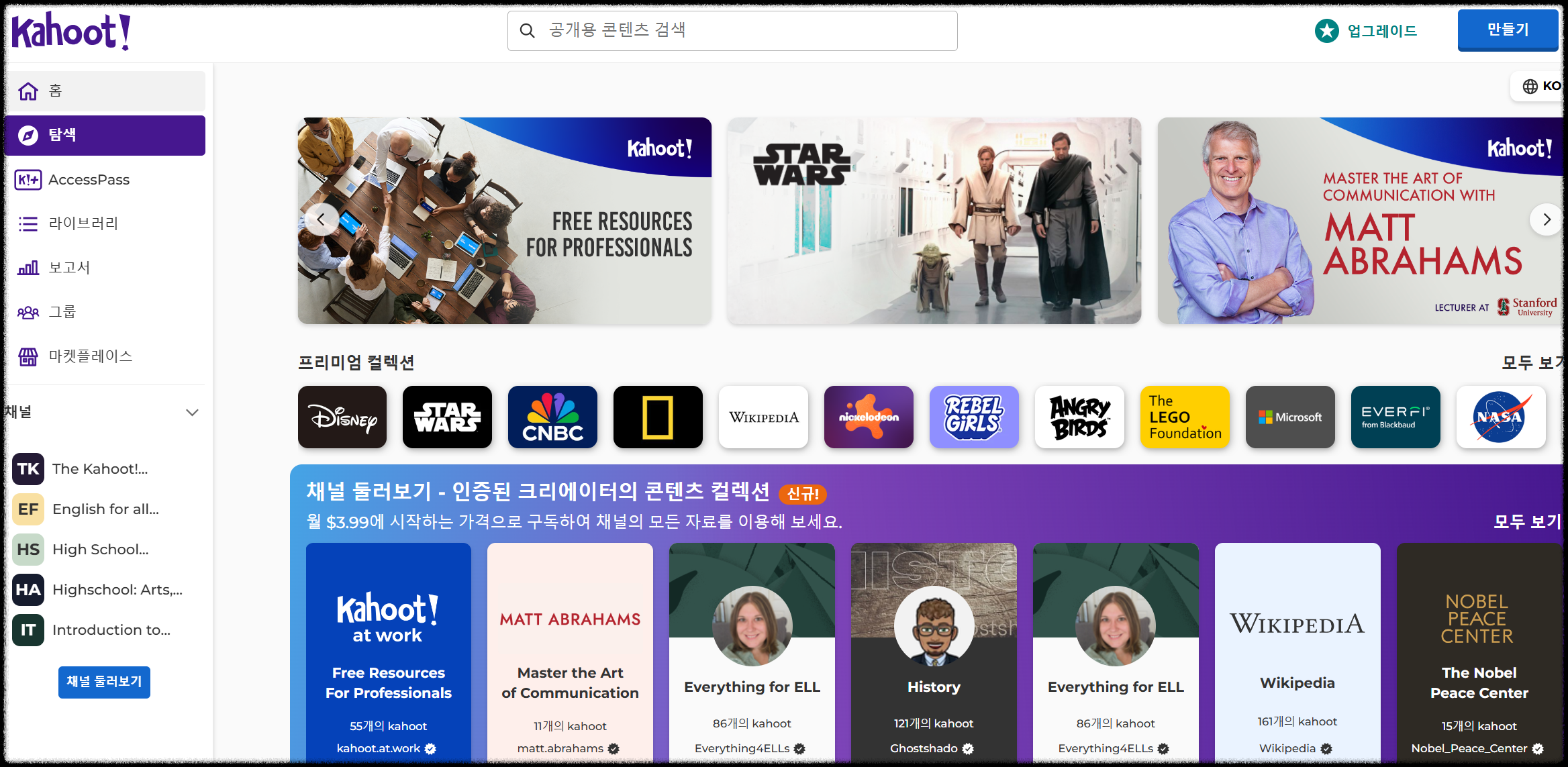The height and width of the screenshot is (767, 1568).
Task: Click the 채널 둘러보기 button
Action: pos(104,682)
